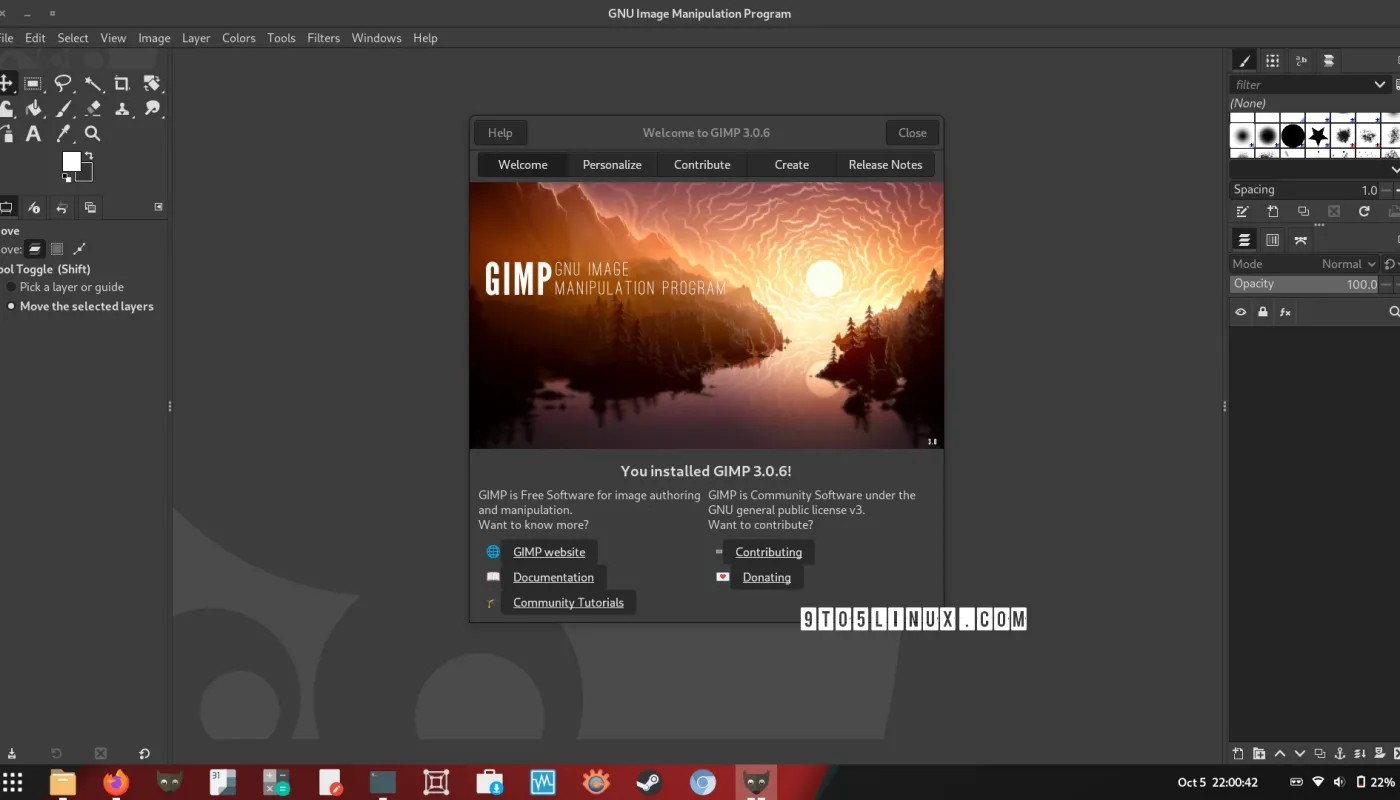
Task: Click the Release Notes tab
Action: tap(885, 164)
